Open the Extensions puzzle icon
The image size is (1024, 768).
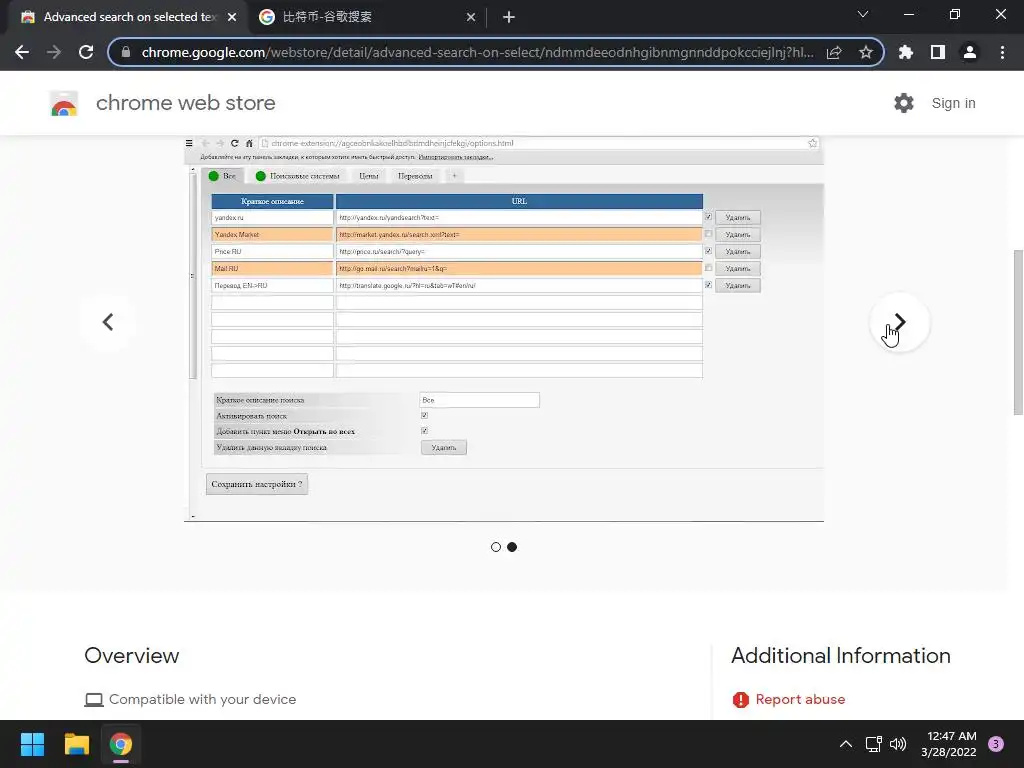coord(906,52)
